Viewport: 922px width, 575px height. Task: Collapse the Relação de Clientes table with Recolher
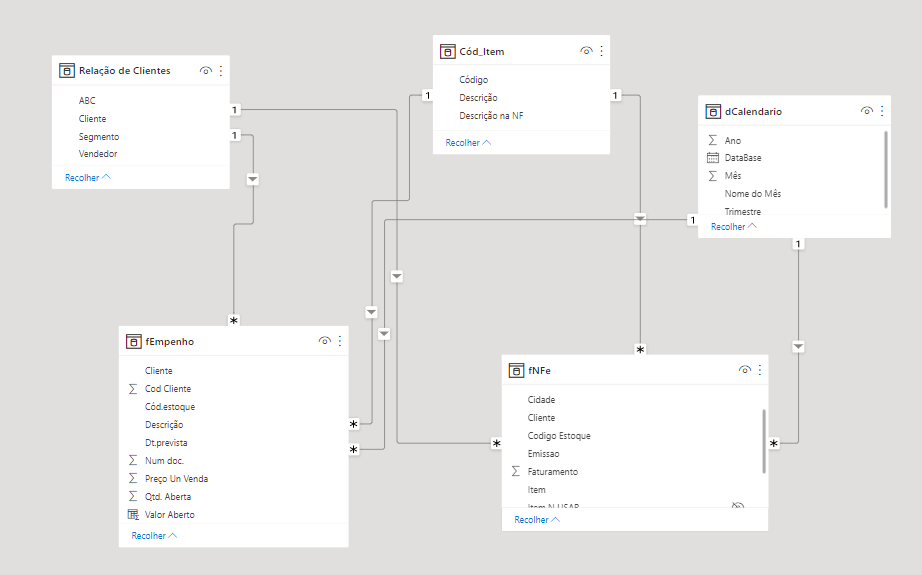point(88,178)
